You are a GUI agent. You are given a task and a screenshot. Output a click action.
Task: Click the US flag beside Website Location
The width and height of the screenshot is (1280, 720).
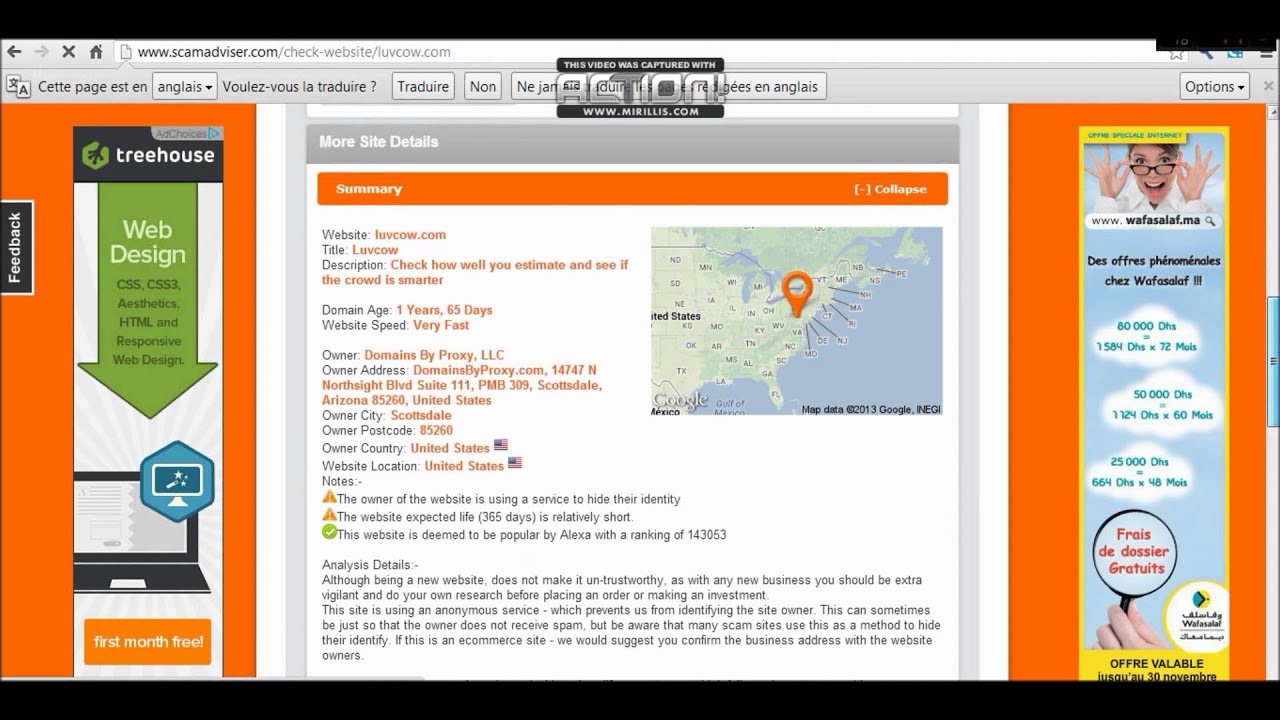[x=515, y=463]
